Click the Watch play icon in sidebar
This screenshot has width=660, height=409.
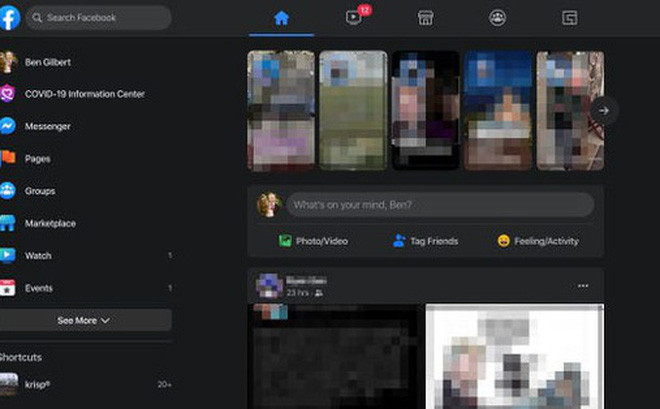click(x=8, y=255)
